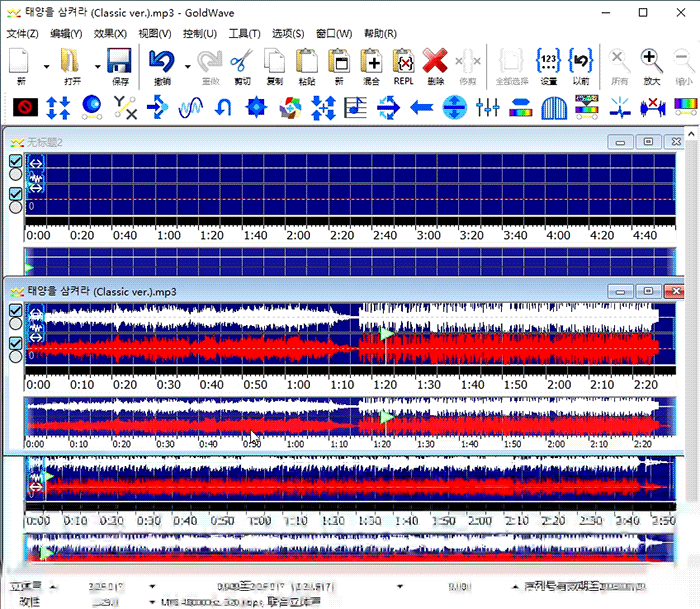Click green marker in mp3 overview strip
The height and width of the screenshot is (609, 700).
(387, 417)
